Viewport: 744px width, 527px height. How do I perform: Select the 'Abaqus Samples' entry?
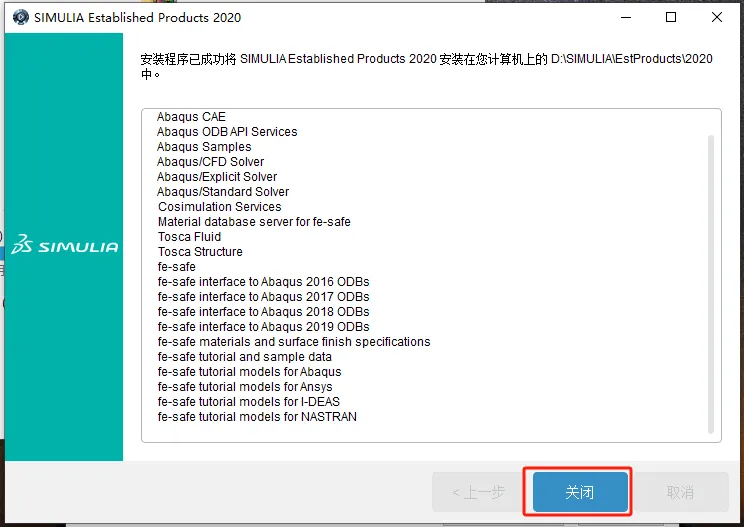pyautogui.click(x=204, y=147)
